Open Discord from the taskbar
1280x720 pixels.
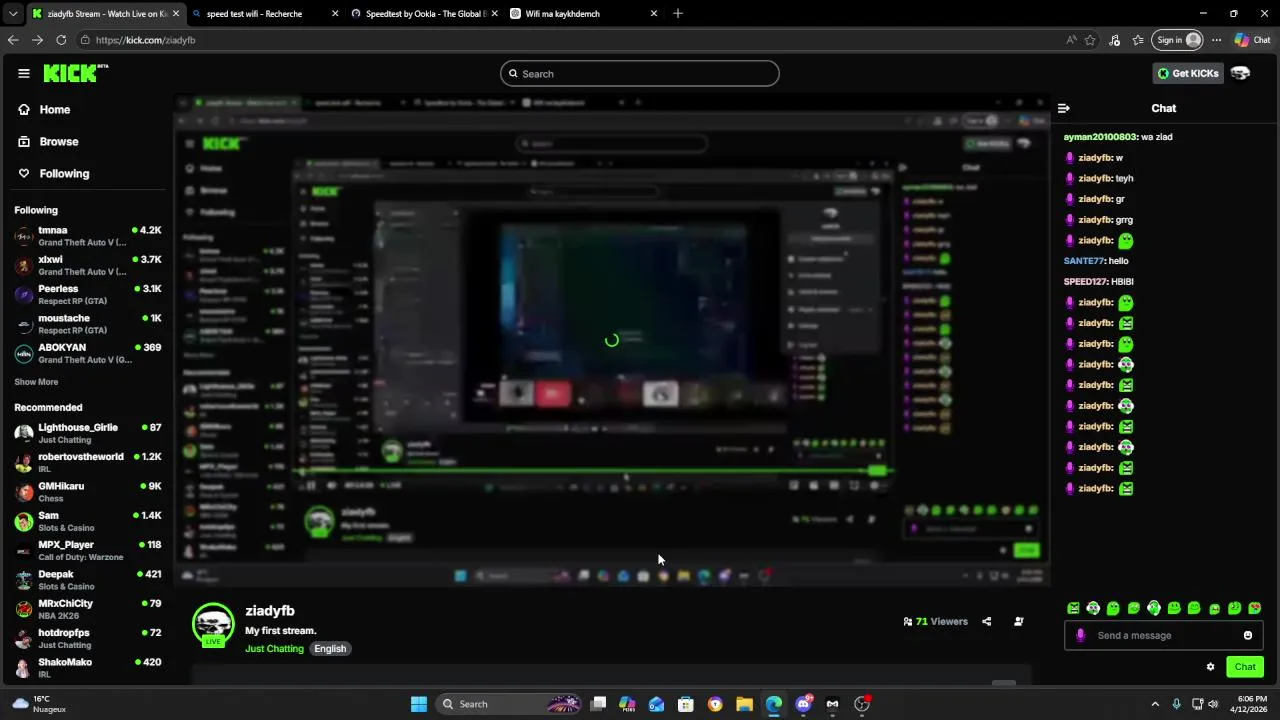point(803,704)
